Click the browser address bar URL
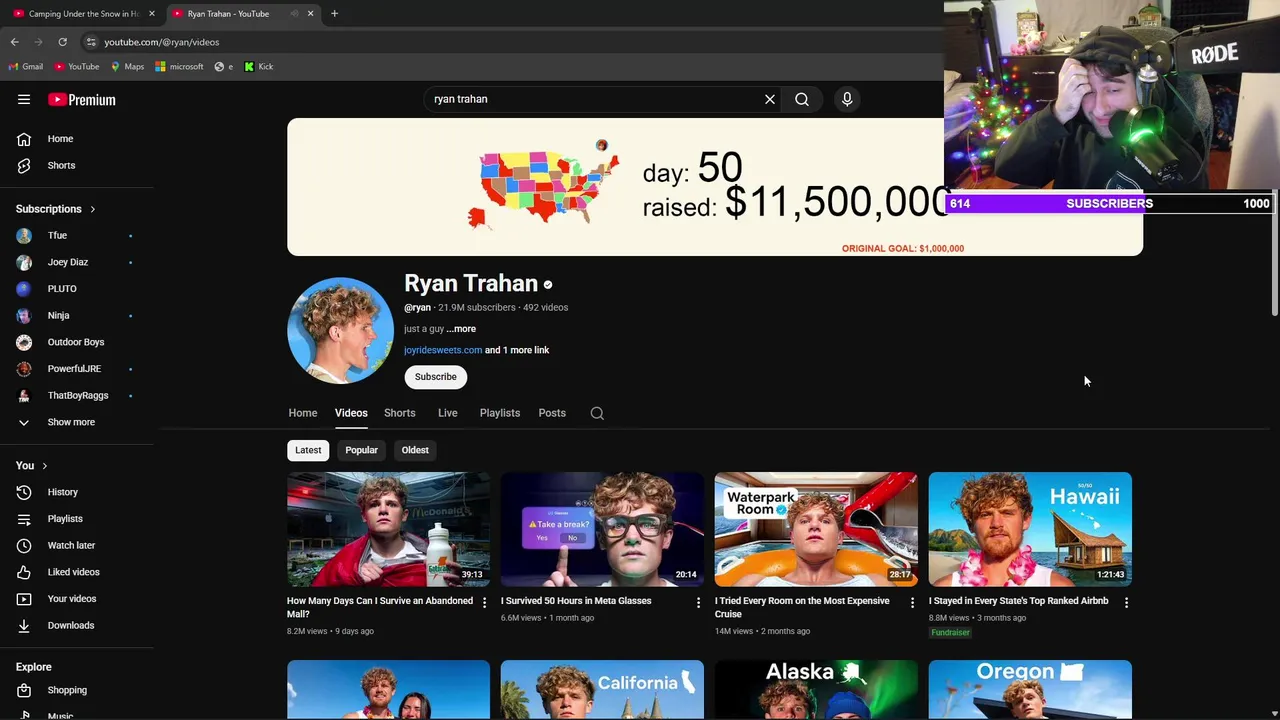Screen dimensions: 1280x720 [162, 42]
